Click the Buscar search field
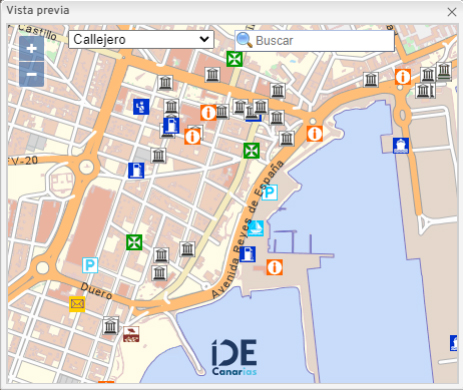 [x=314, y=41]
